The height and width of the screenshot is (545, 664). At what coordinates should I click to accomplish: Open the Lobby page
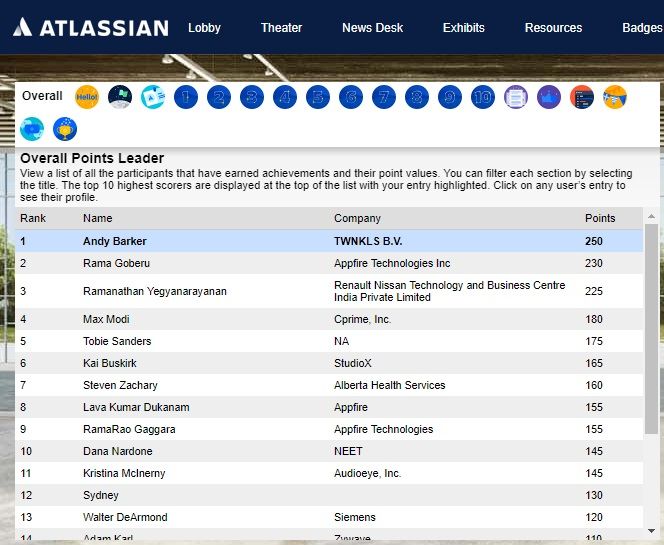[205, 28]
